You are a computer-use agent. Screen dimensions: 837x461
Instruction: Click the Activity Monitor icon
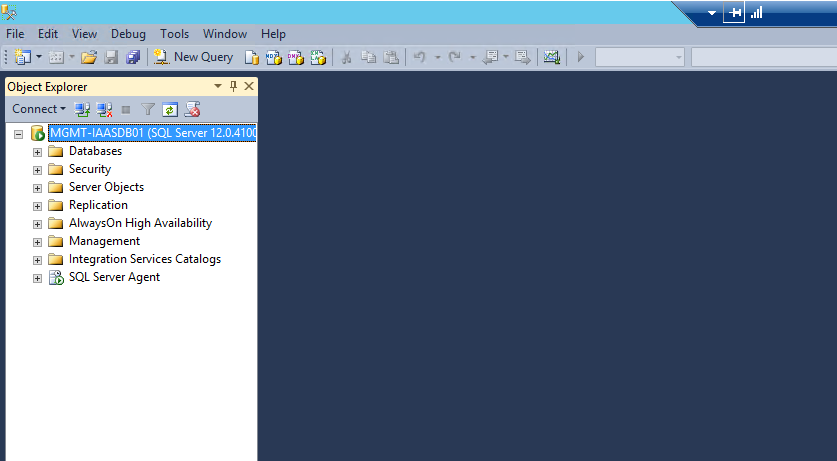(x=551, y=57)
